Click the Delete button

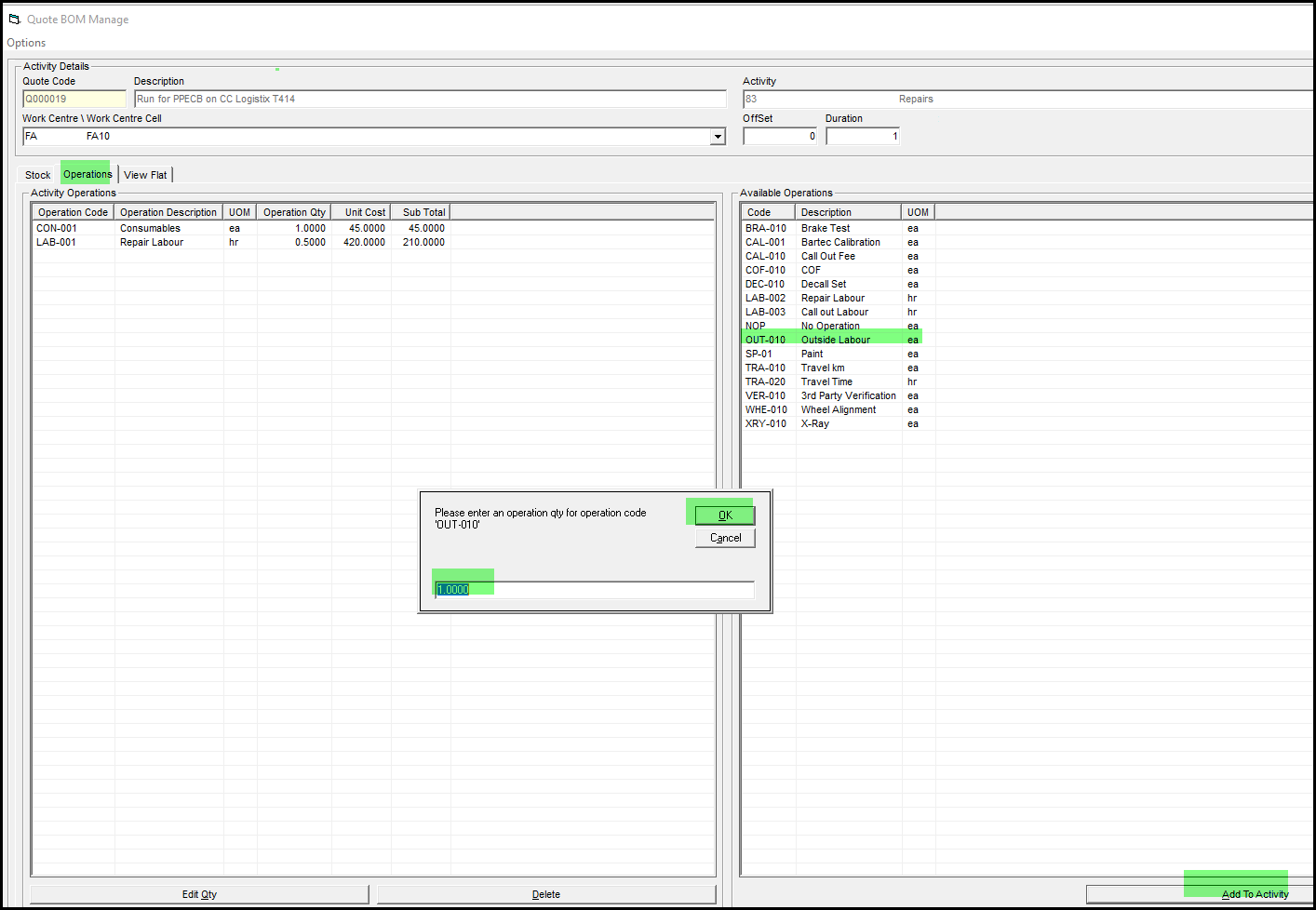(546, 894)
